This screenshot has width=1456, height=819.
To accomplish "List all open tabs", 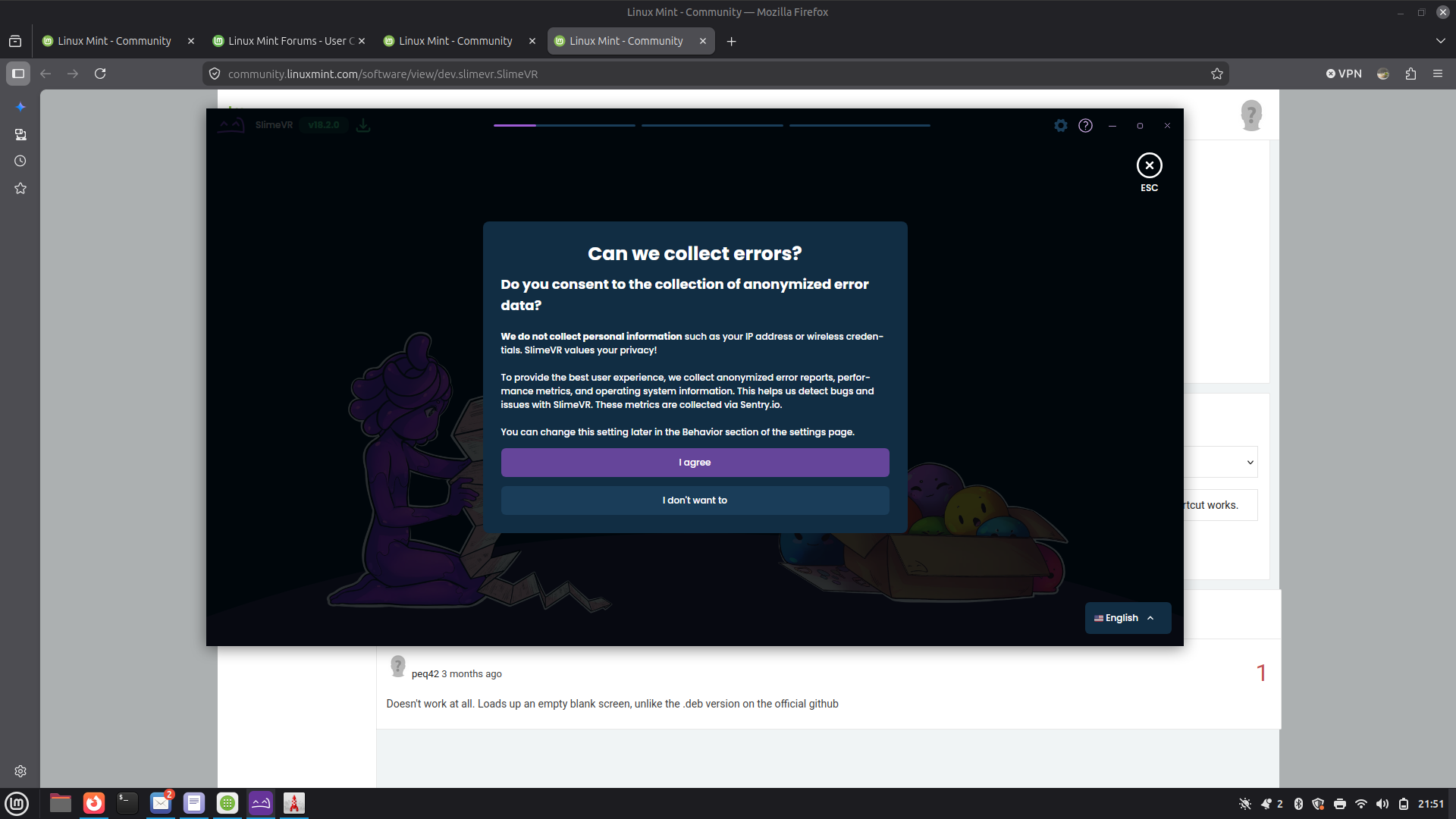I will (1441, 41).
